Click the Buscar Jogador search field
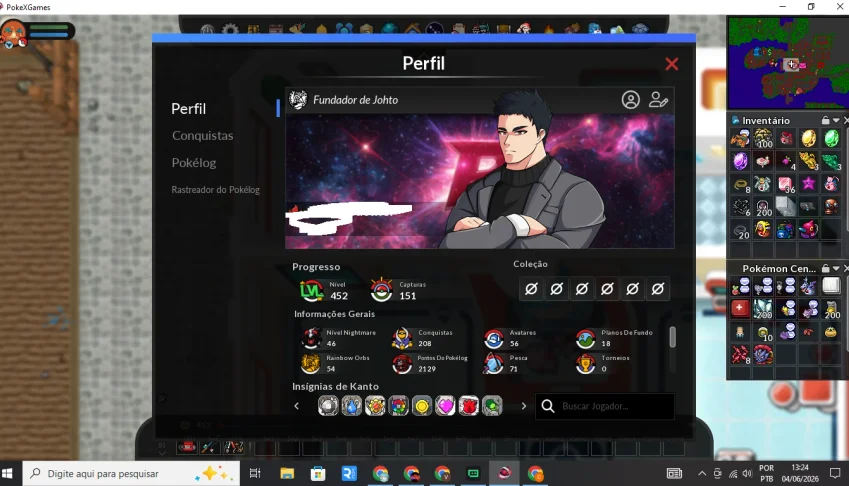The width and height of the screenshot is (849, 486). [605, 406]
